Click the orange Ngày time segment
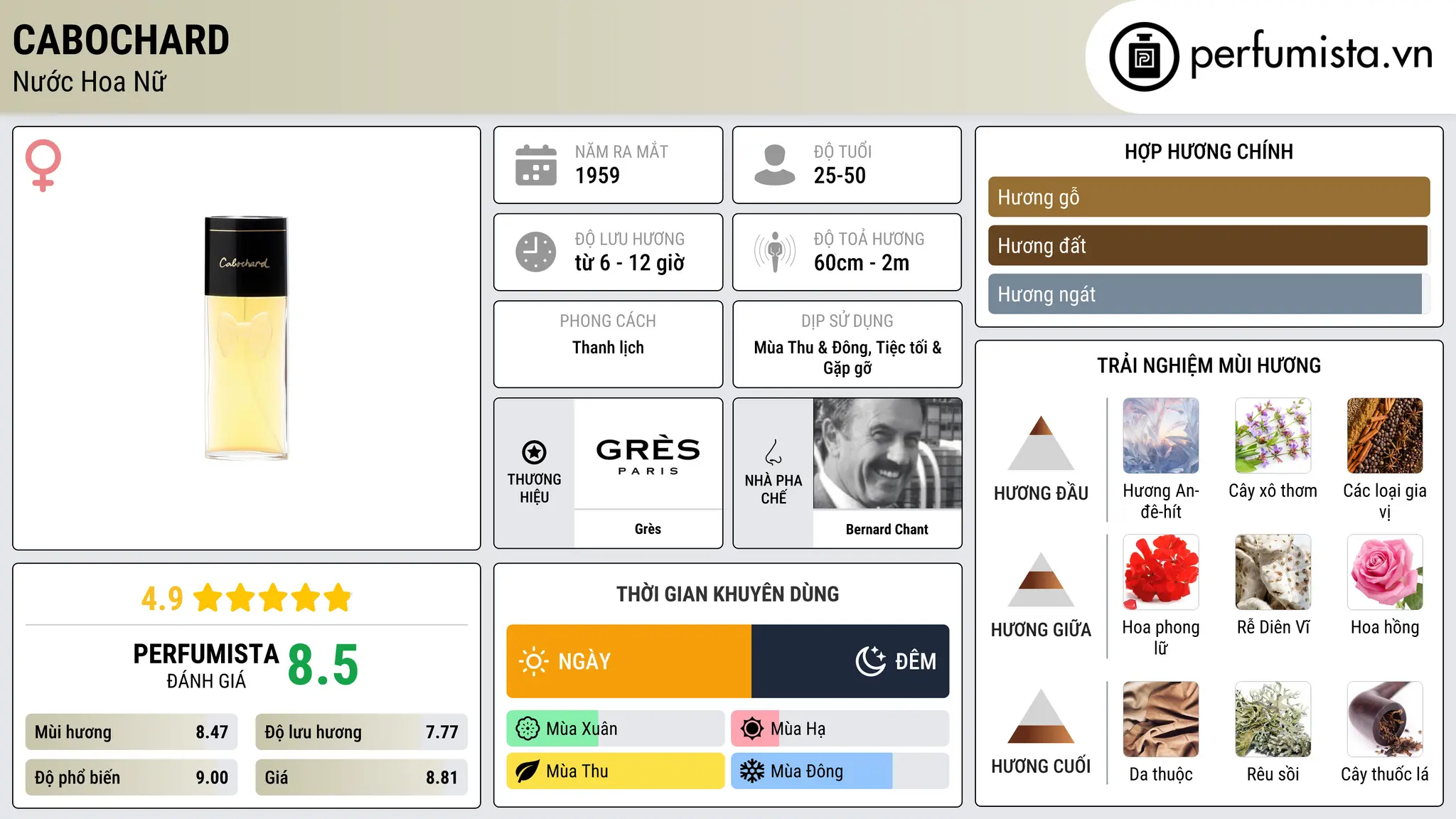The image size is (1456, 819). click(x=629, y=661)
